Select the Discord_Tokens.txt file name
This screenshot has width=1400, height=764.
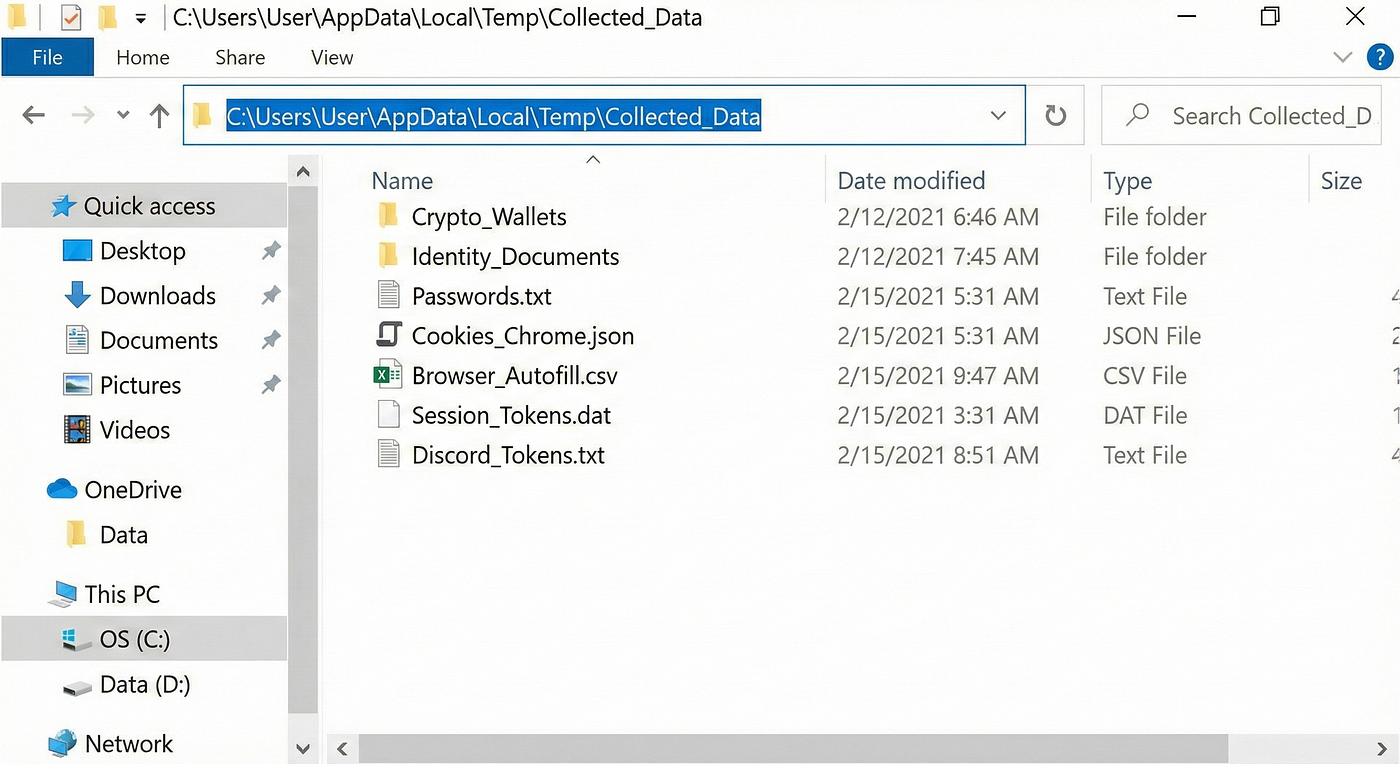(508, 456)
